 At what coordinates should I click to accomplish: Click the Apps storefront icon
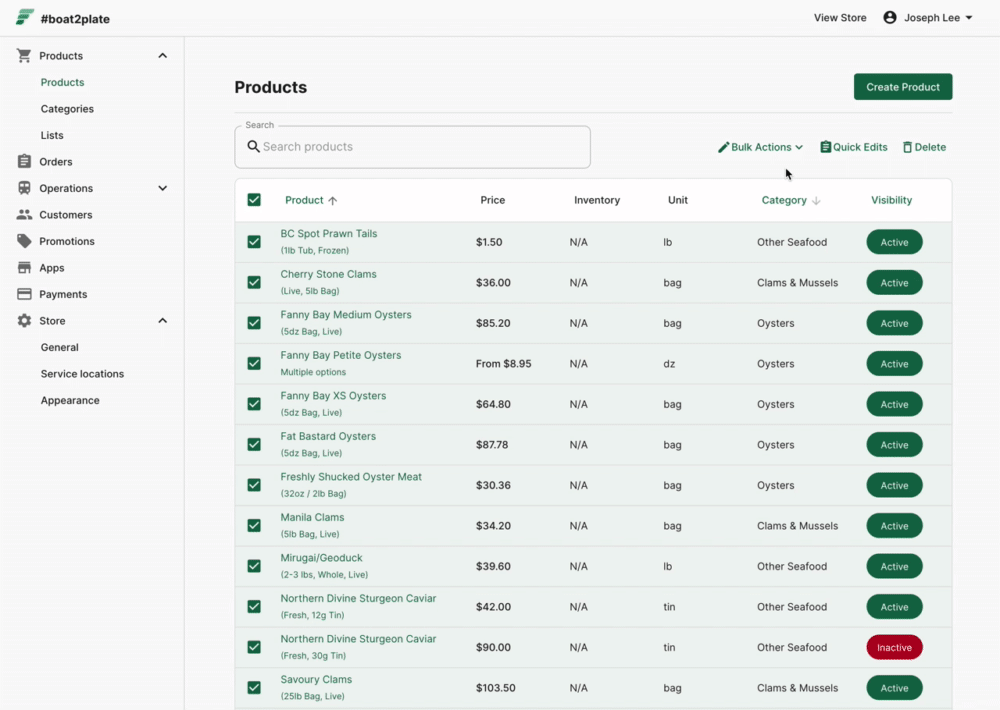(24, 268)
